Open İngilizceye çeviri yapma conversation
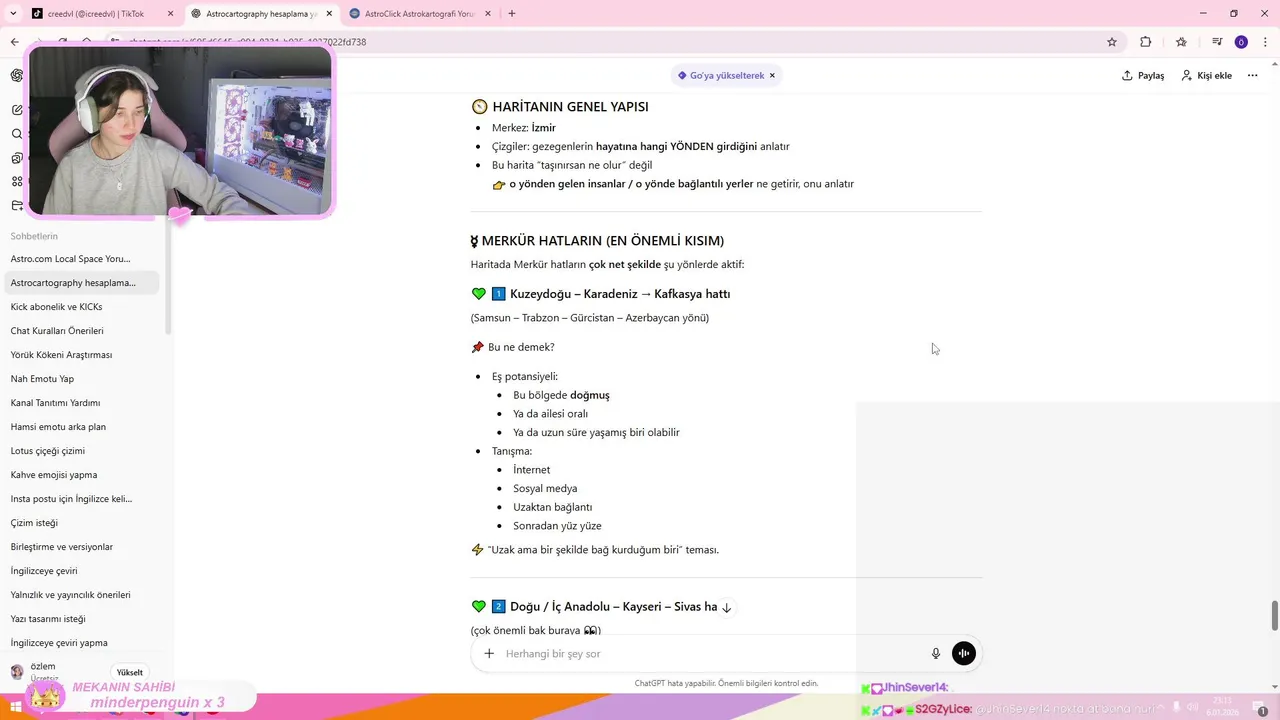 (x=82, y=643)
